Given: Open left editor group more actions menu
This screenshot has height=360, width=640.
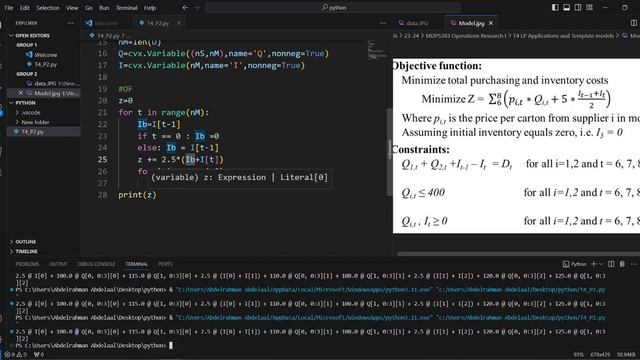Looking at the screenshot, I should coord(382,23).
